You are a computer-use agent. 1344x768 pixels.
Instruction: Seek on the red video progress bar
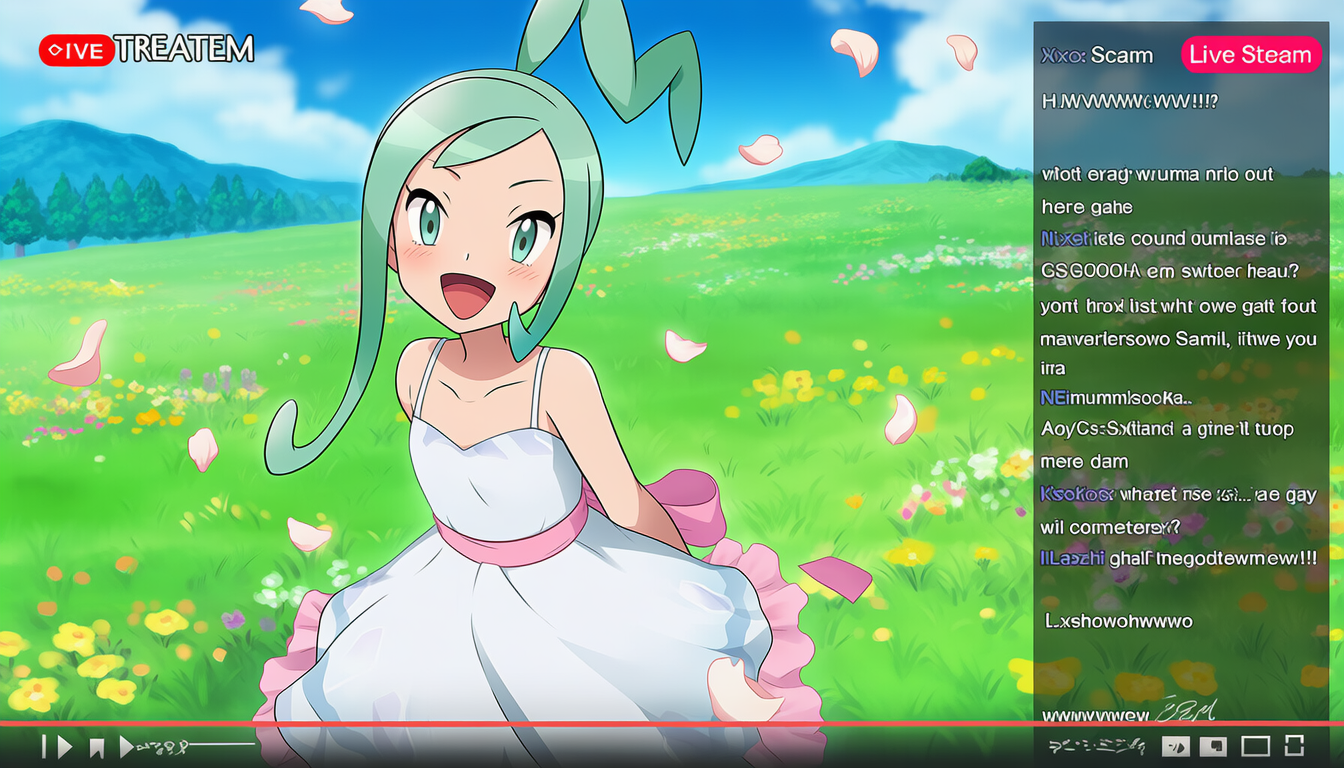tap(672, 723)
